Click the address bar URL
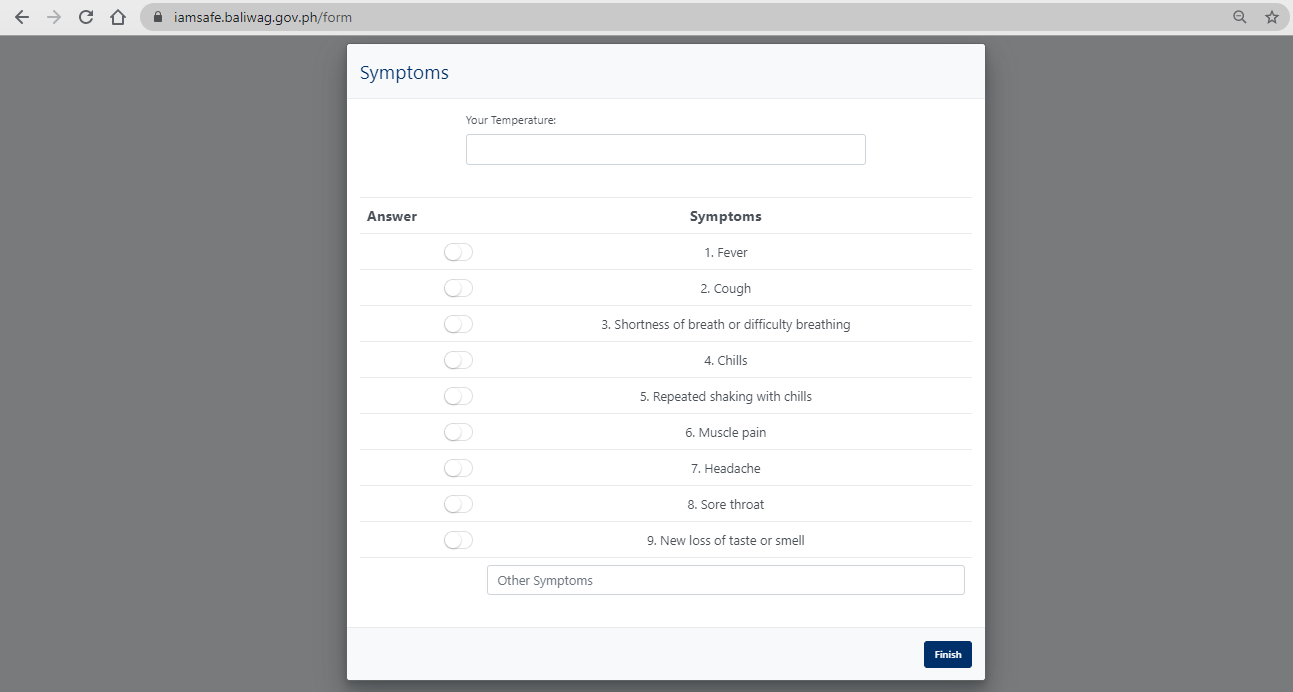 (263, 17)
